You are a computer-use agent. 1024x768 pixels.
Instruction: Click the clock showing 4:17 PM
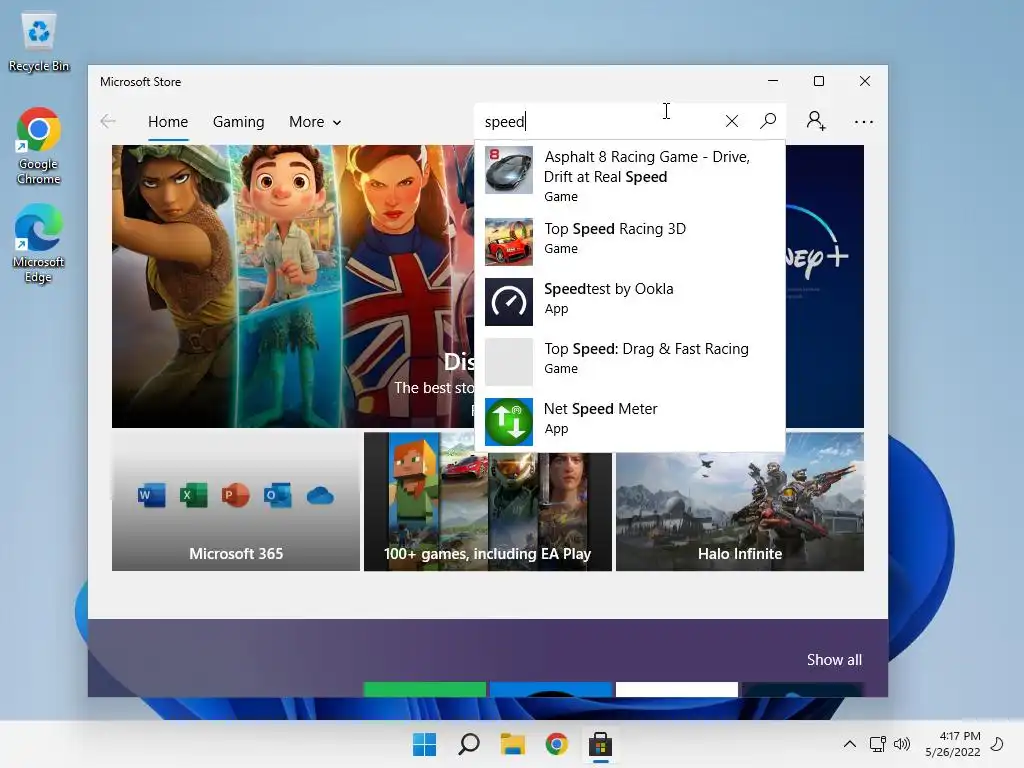(953, 744)
